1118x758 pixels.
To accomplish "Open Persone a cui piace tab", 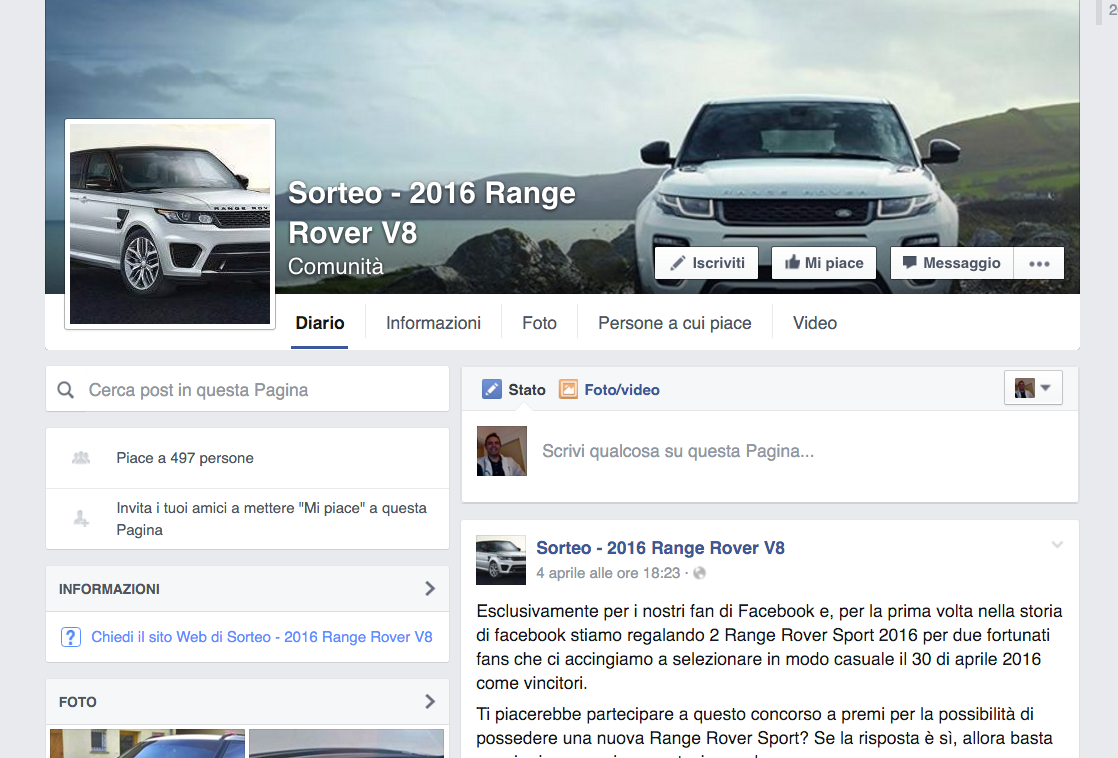I will pyautogui.click(x=674, y=323).
